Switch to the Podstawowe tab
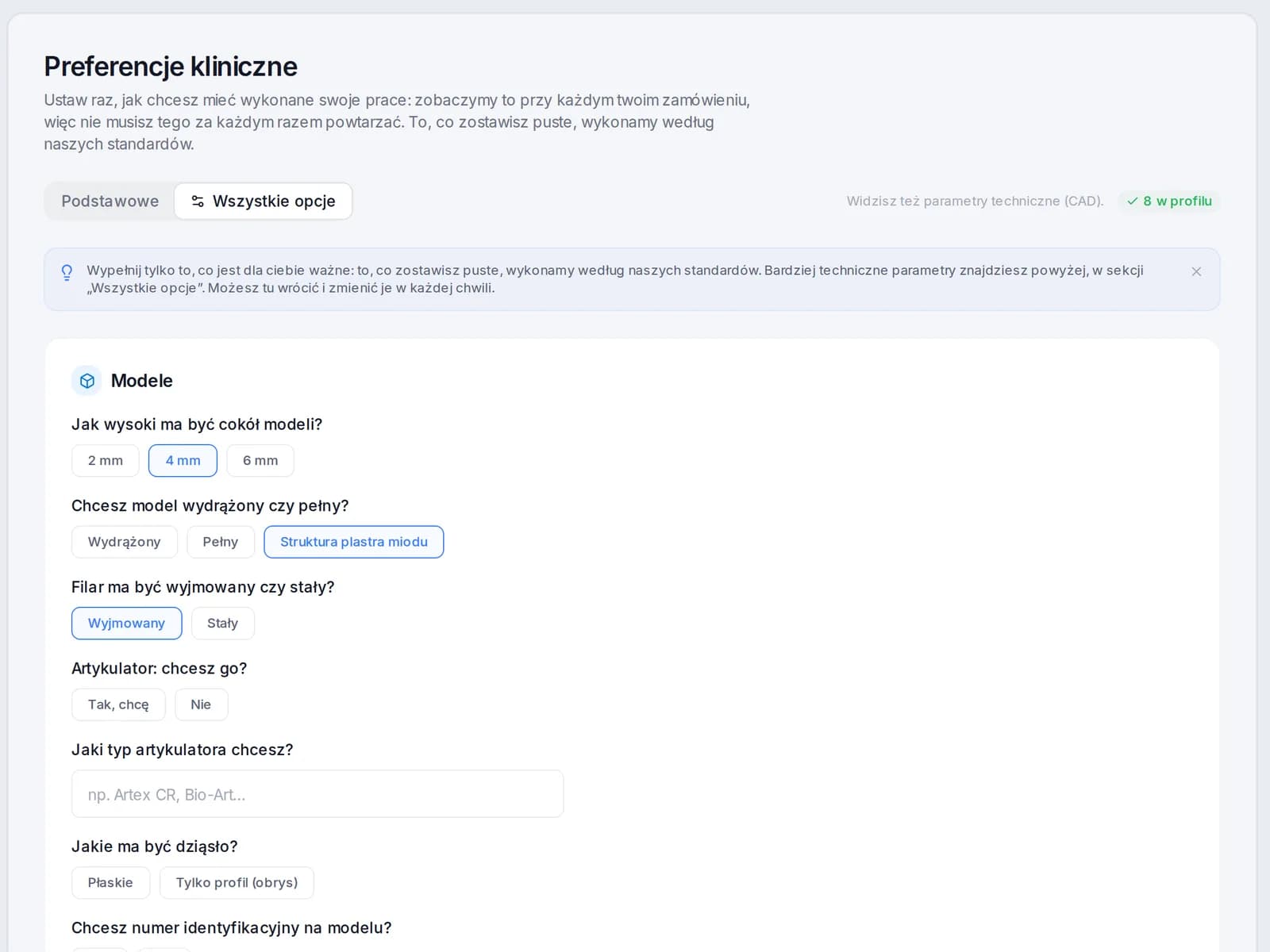The height and width of the screenshot is (952, 1270). coord(110,202)
